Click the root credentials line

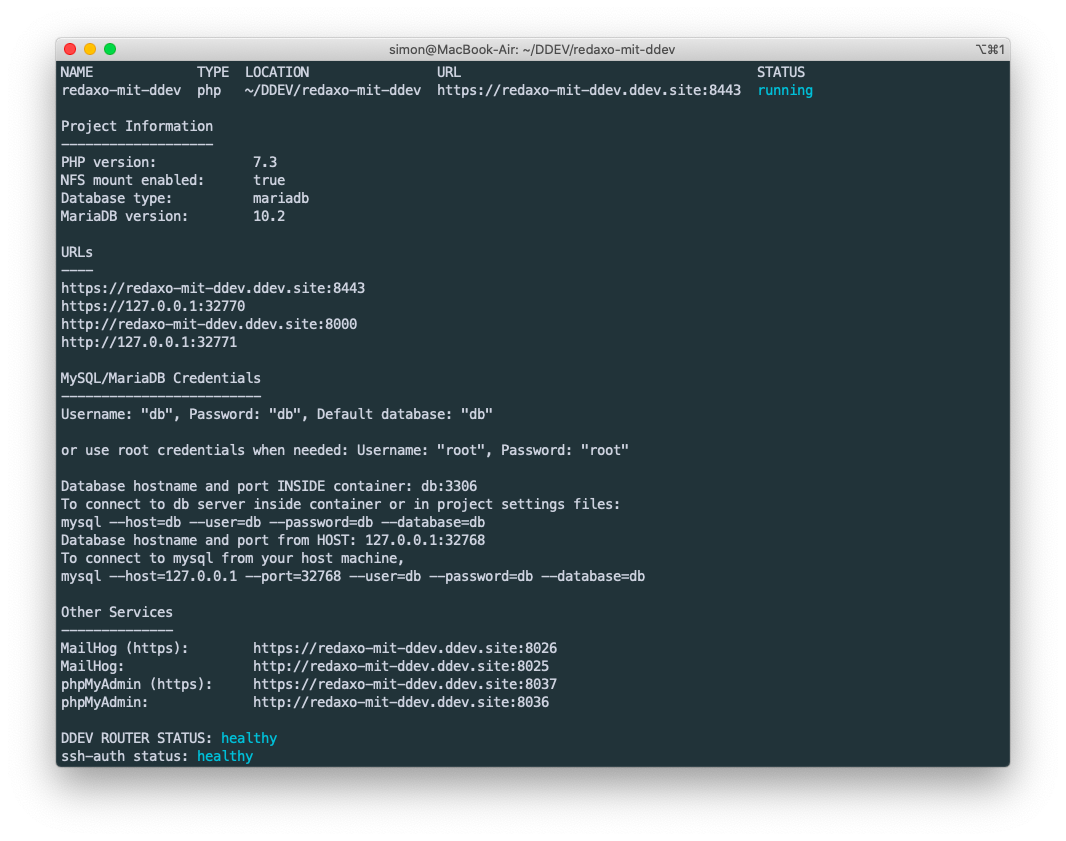coord(345,450)
